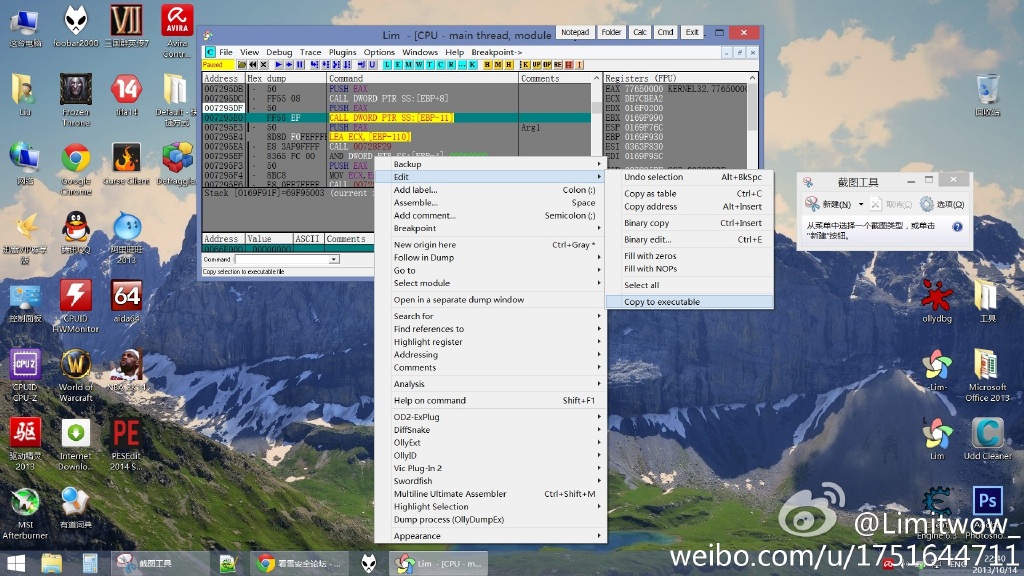Click the red H toolbar icon
The height and width of the screenshot is (576, 1024).
pos(568,65)
